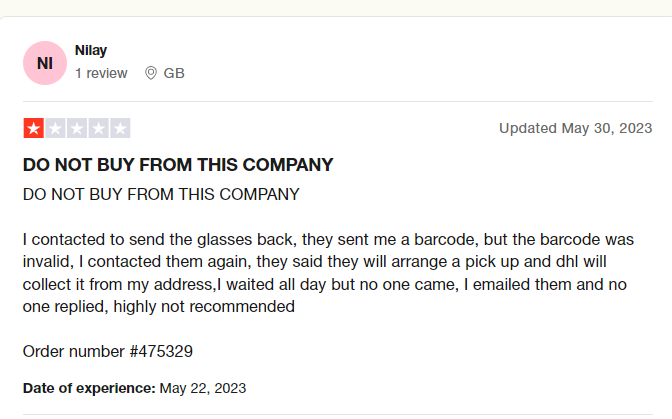Viewport: 672px width, 419px height.
Task: Click the '1 review' count text
Action: [x=101, y=73]
